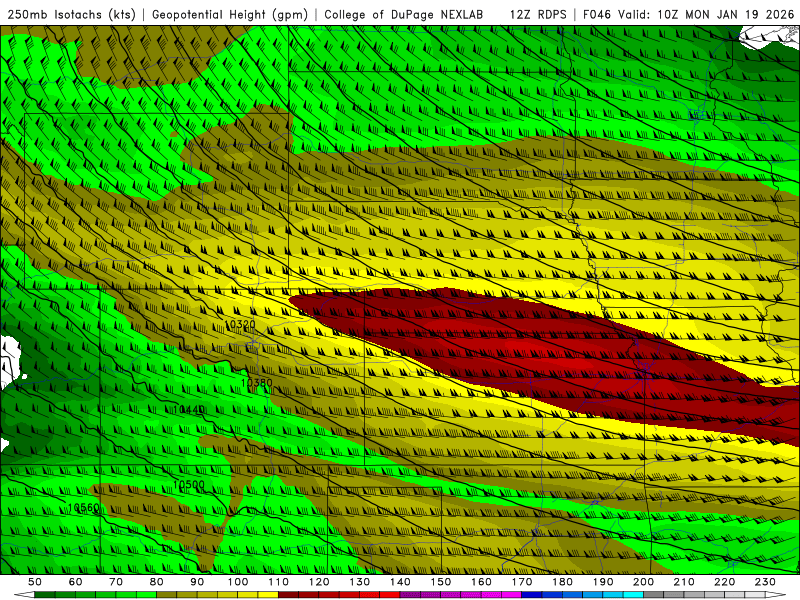Click the 230 value on the color scale
Image resolution: width=800 pixels, height=600 pixels.
click(766, 582)
